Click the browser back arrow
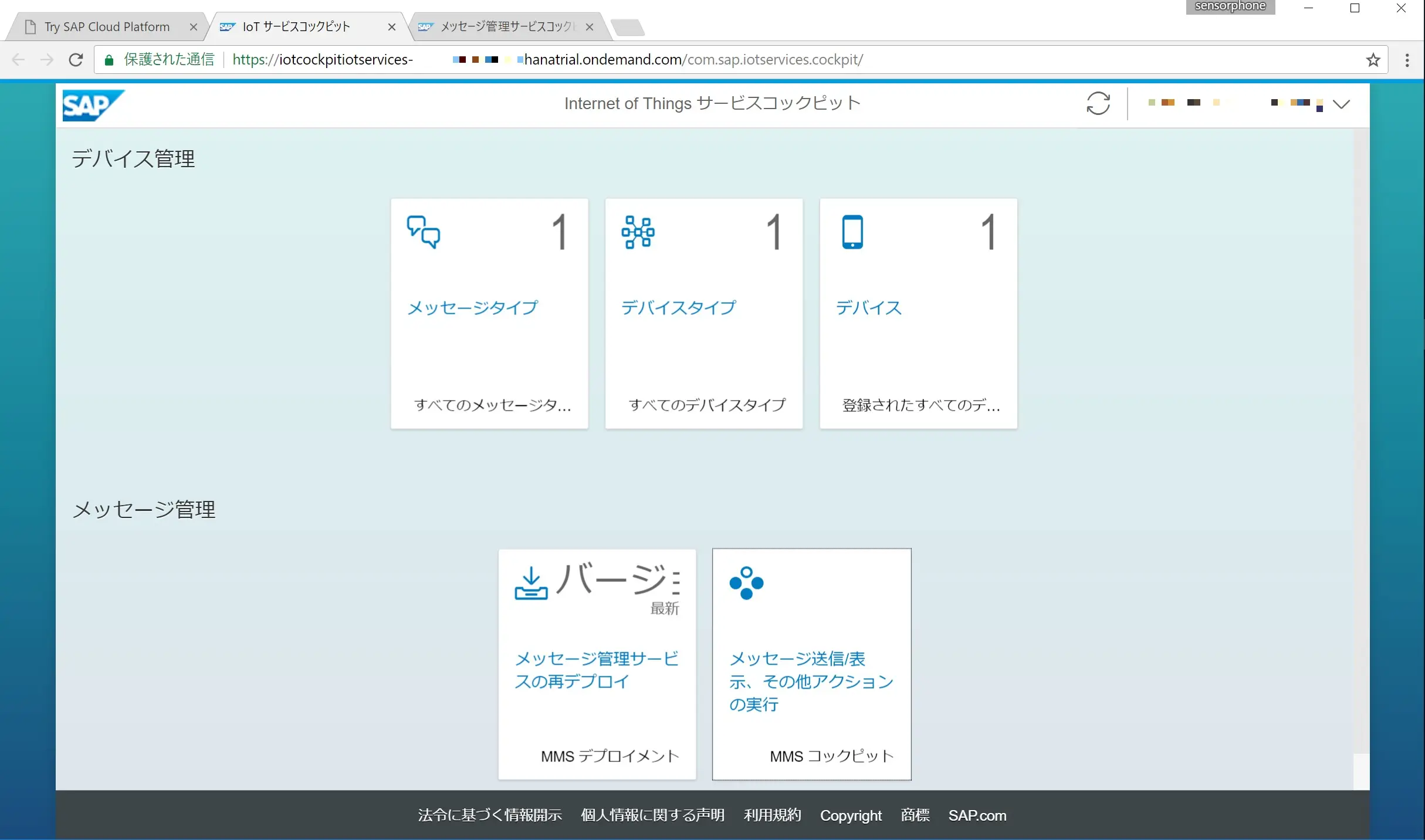Screen dimensions: 1425x840 19,60
